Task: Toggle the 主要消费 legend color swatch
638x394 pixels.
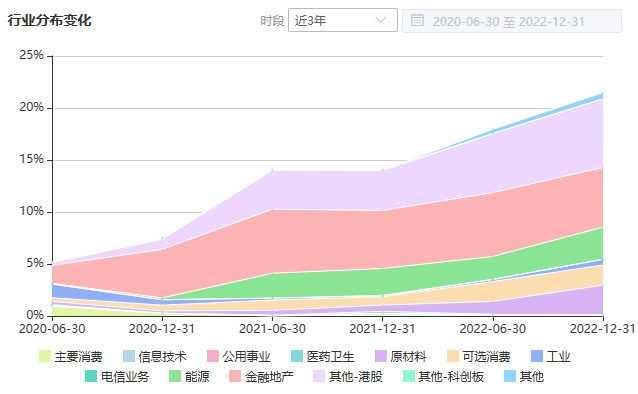Action: tap(45, 356)
